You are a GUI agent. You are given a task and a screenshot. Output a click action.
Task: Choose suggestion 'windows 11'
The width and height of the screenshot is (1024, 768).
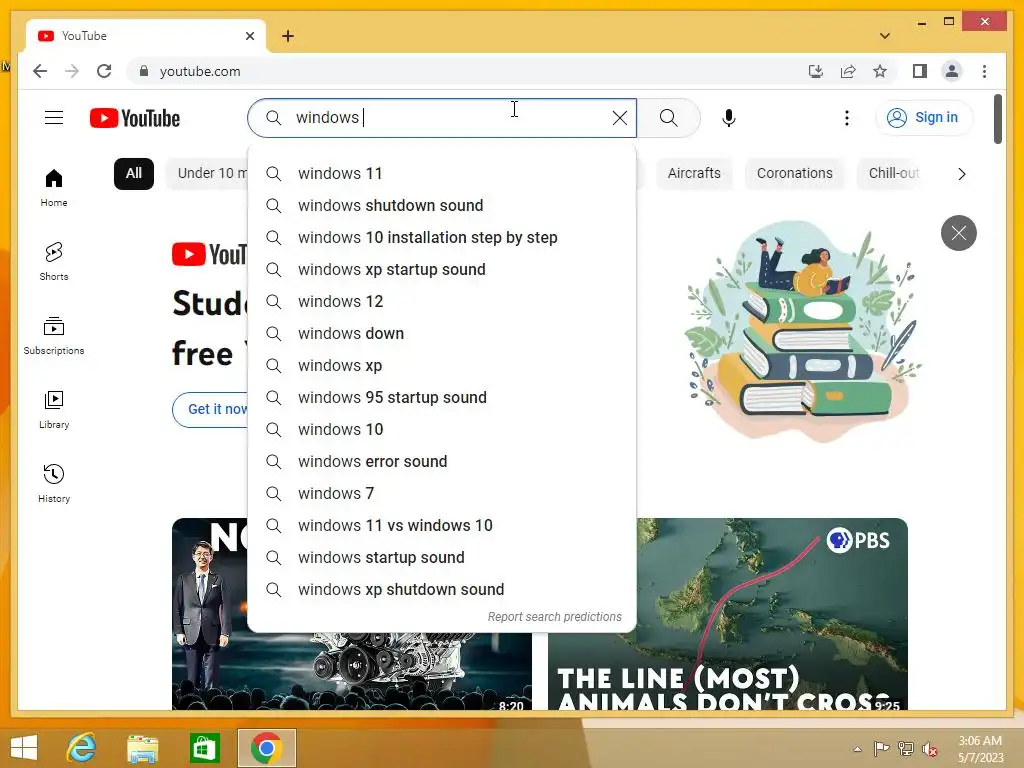pyautogui.click(x=442, y=174)
